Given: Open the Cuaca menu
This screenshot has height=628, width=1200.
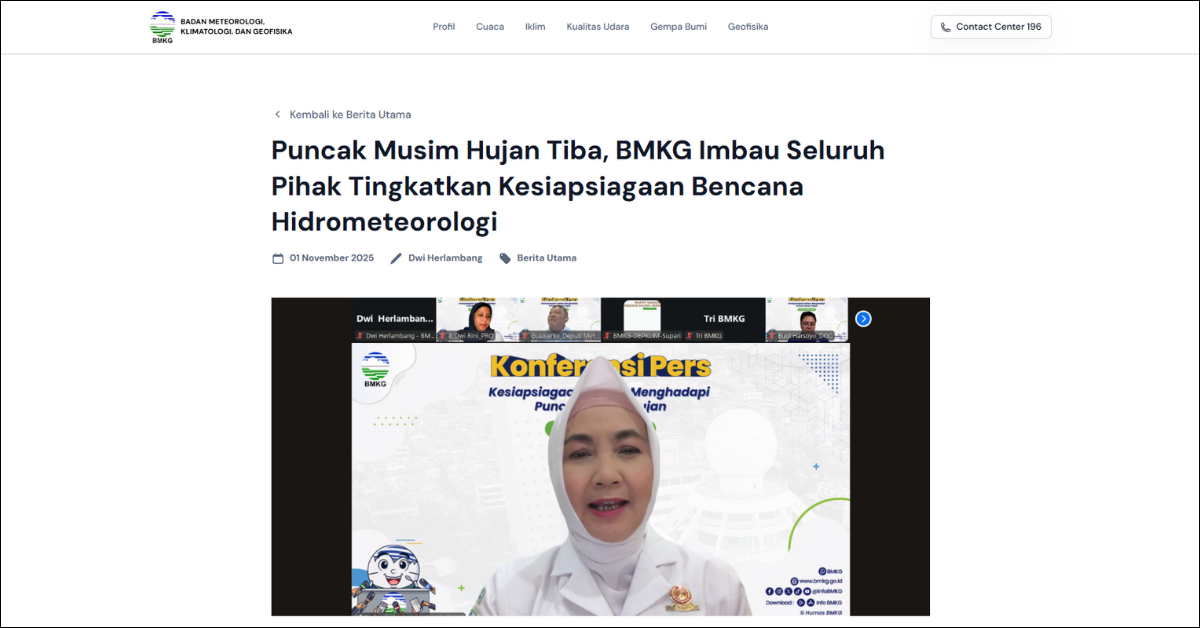Looking at the screenshot, I should pyautogui.click(x=490, y=27).
